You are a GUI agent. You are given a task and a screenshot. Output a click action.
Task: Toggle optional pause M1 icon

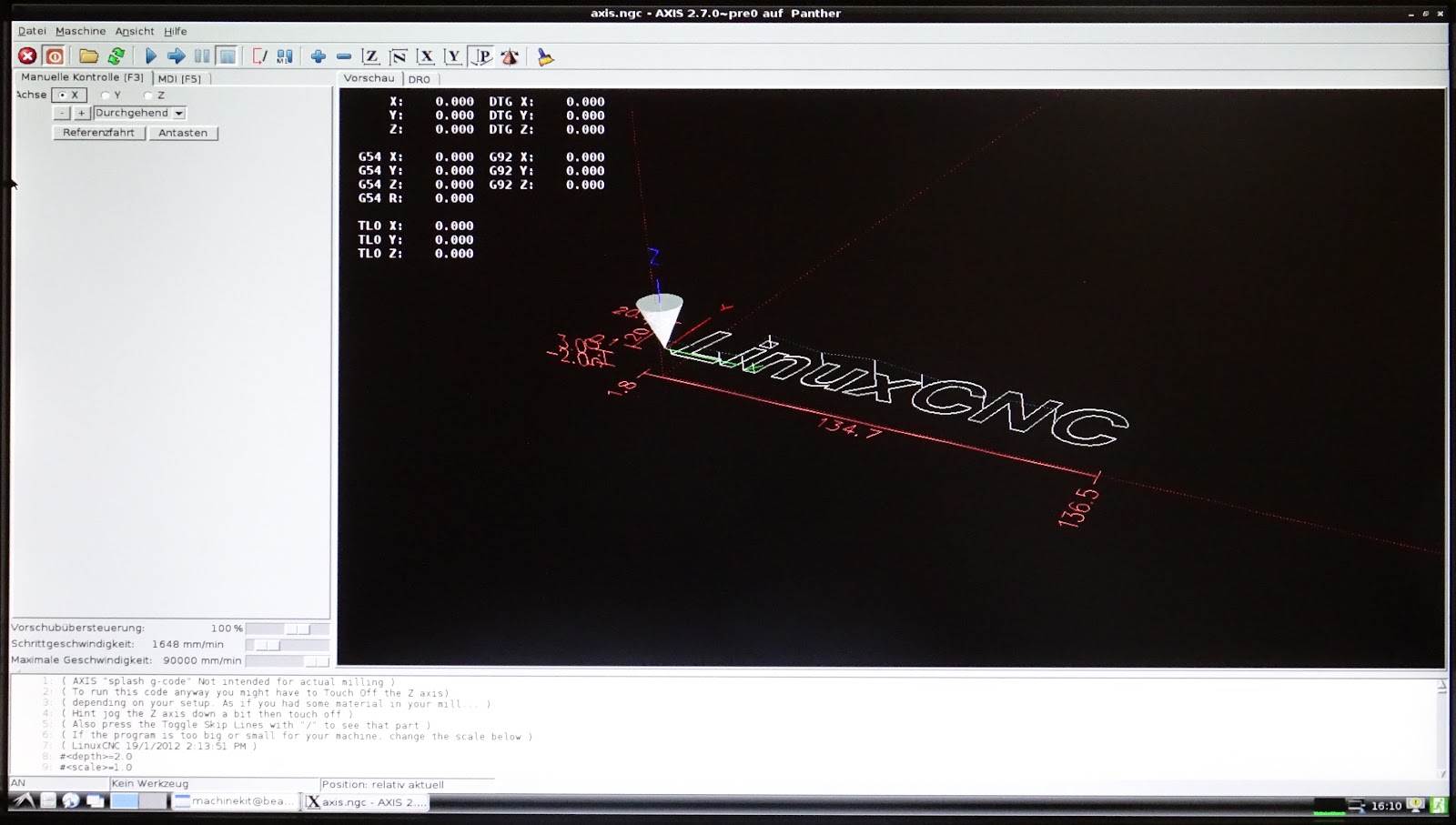point(285,56)
